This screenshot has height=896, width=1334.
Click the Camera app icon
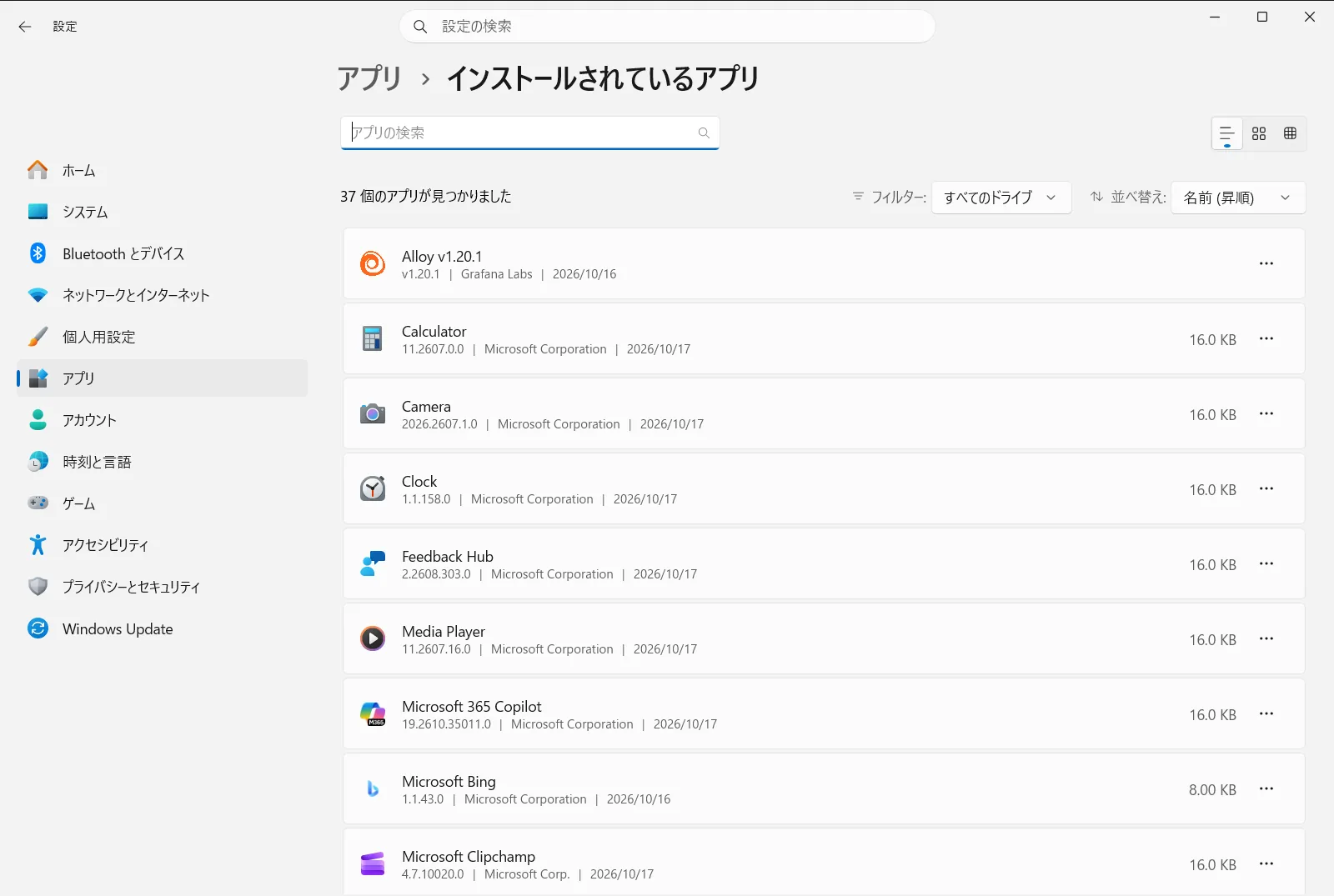(x=373, y=413)
